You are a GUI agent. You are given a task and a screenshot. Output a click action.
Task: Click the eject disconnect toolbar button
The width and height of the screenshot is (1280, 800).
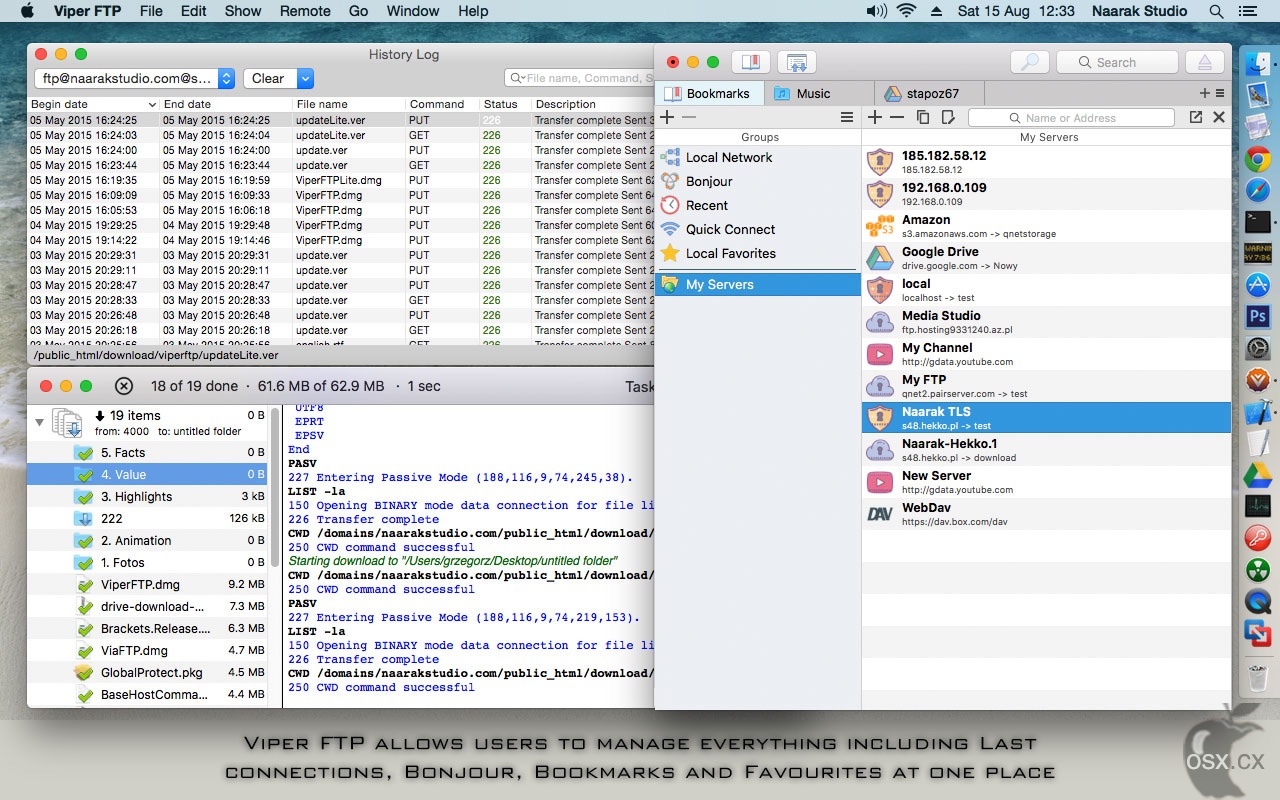pos(1205,62)
